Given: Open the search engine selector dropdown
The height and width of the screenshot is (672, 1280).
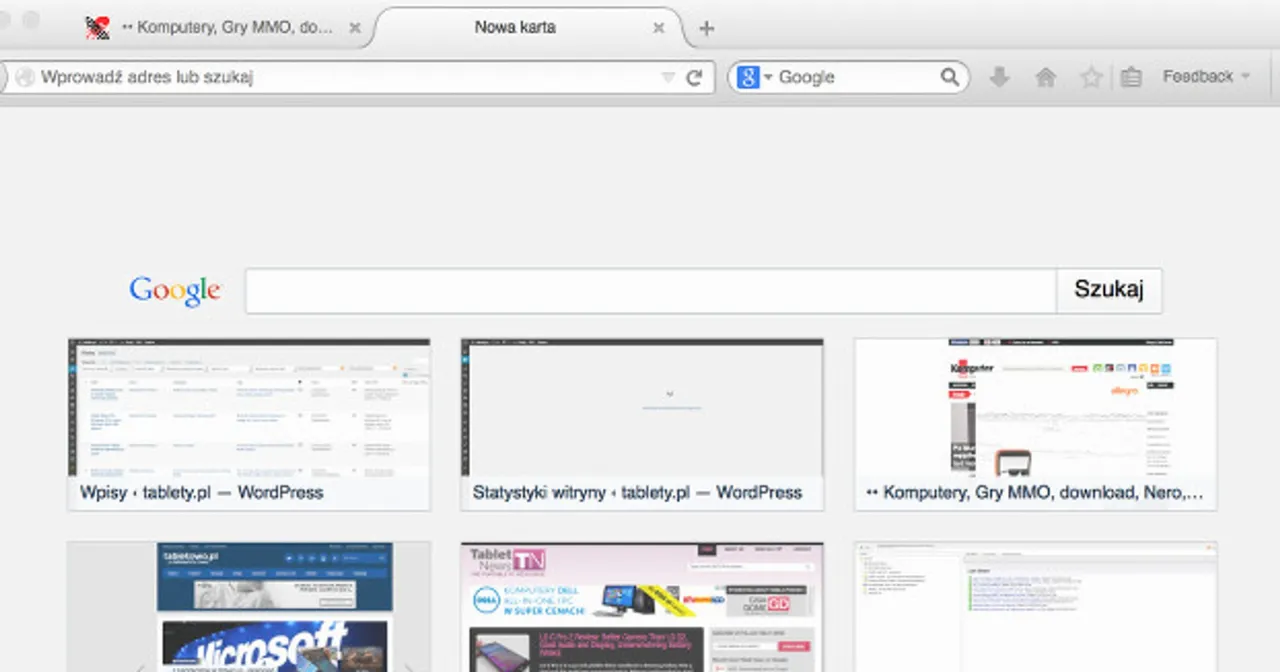Looking at the screenshot, I should click(x=755, y=77).
